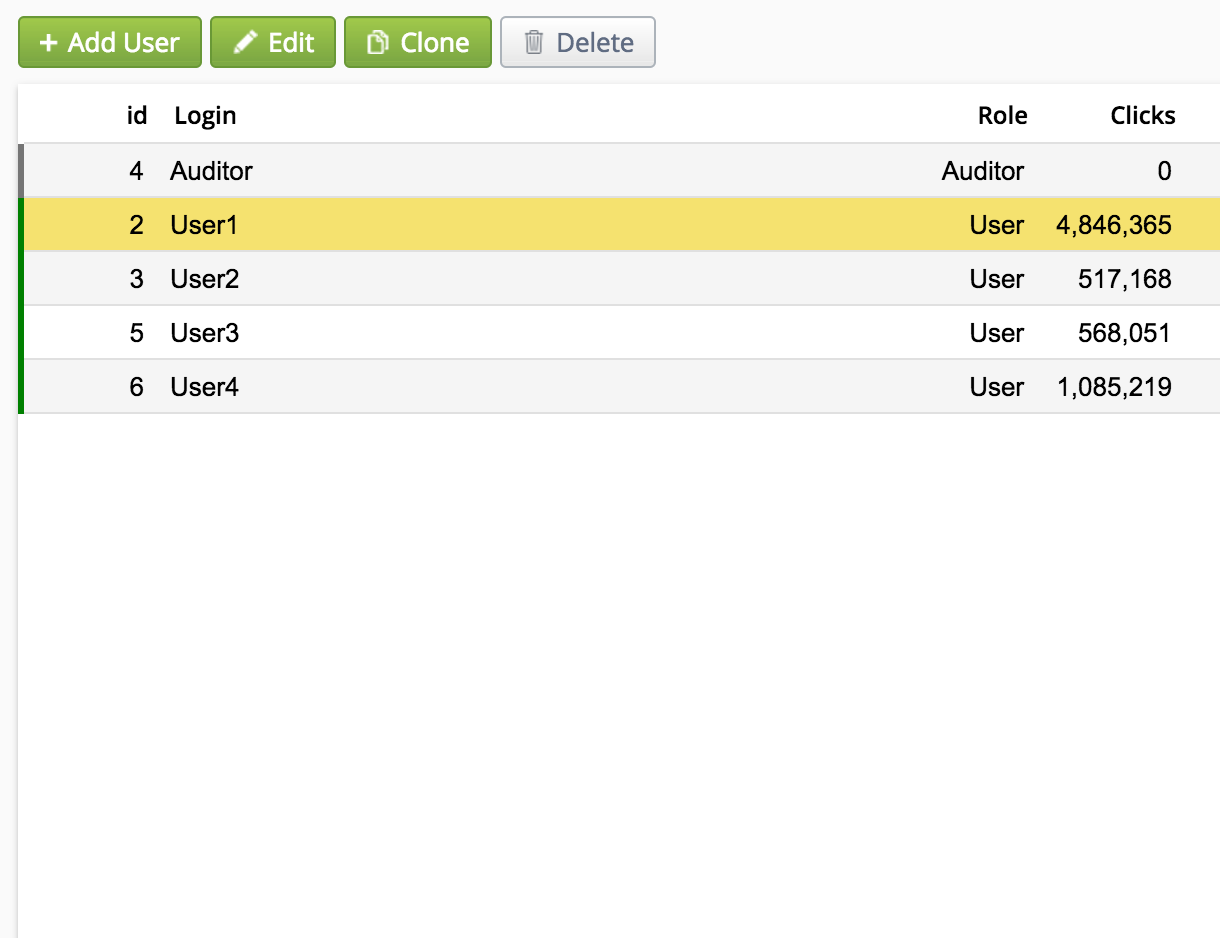Click the id 6 cell

[136, 387]
